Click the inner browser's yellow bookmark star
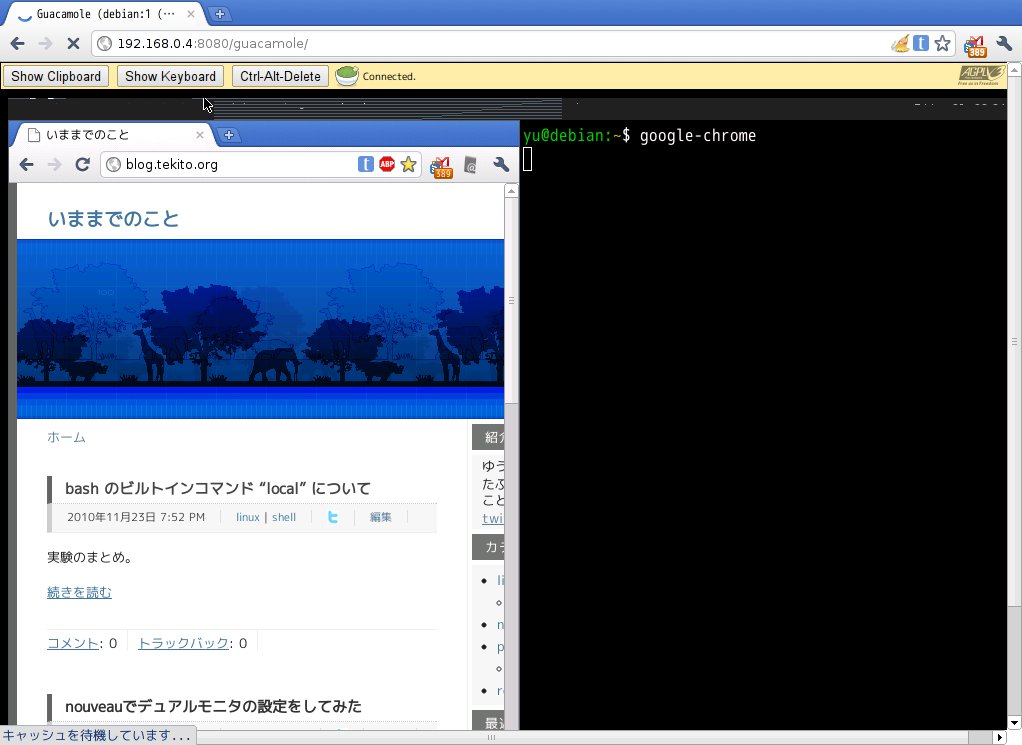The image size is (1022, 745). 409,164
